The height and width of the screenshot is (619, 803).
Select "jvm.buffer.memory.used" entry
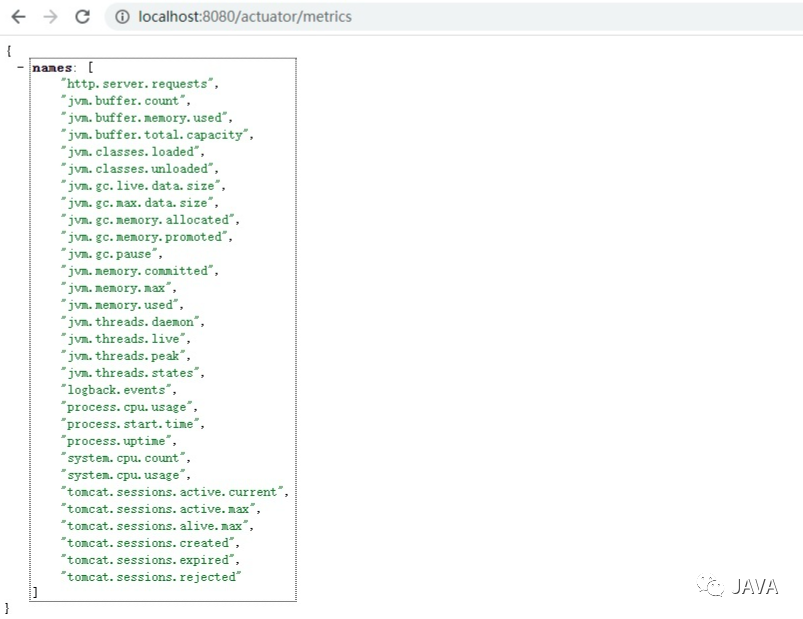coord(144,118)
